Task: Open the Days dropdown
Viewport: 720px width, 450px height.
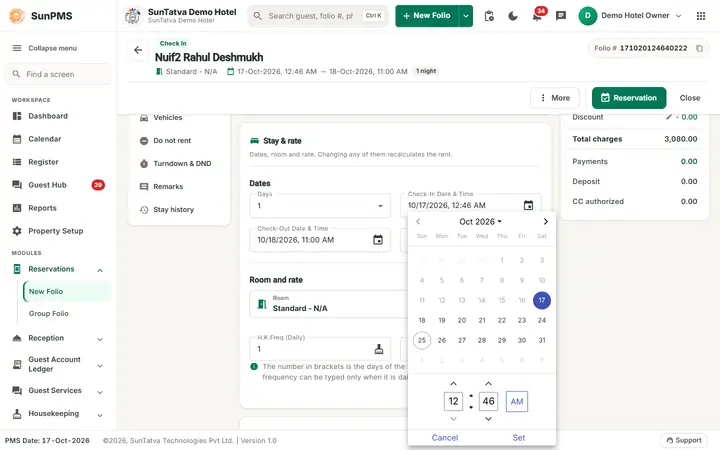Action: point(320,206)
